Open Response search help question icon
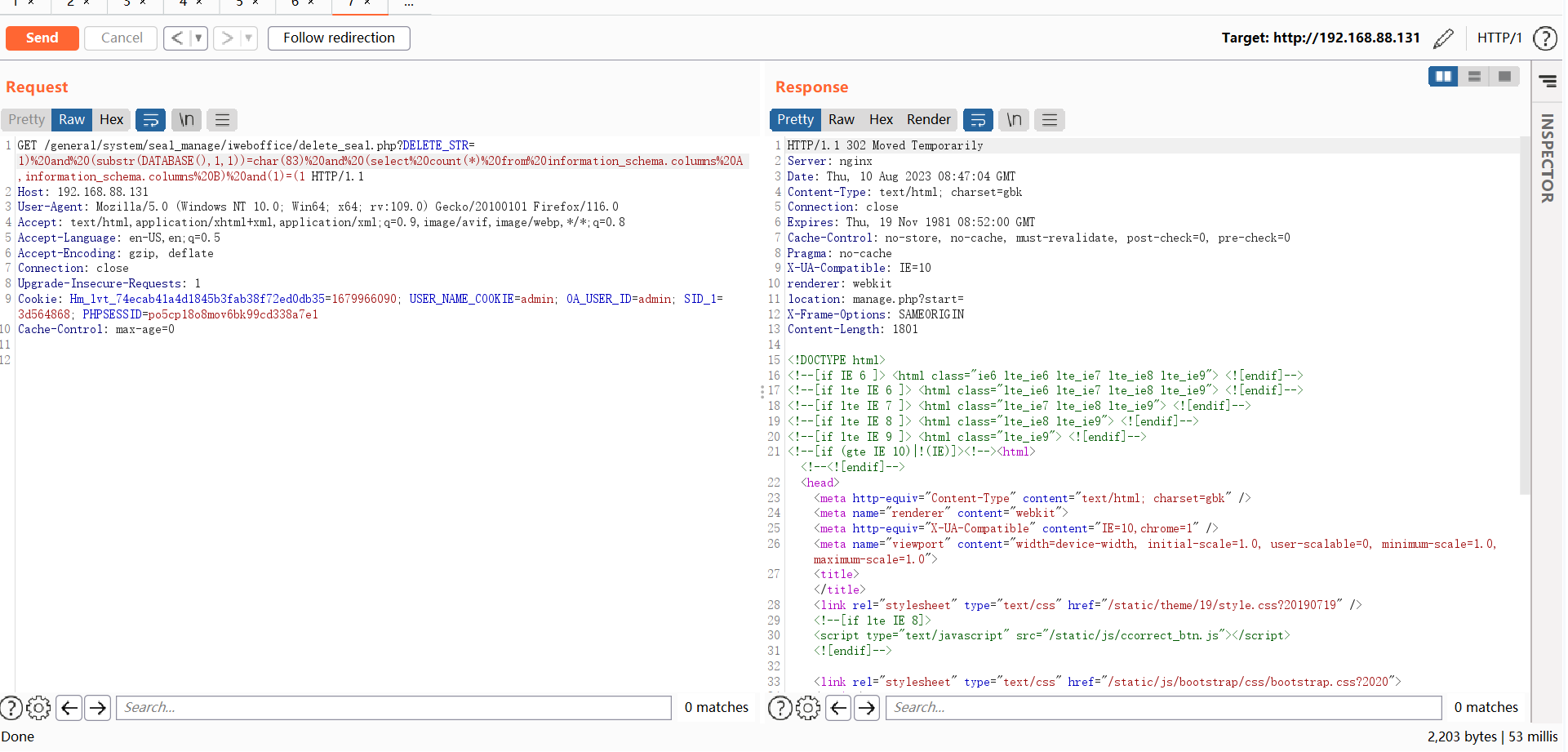 point(781,708)
